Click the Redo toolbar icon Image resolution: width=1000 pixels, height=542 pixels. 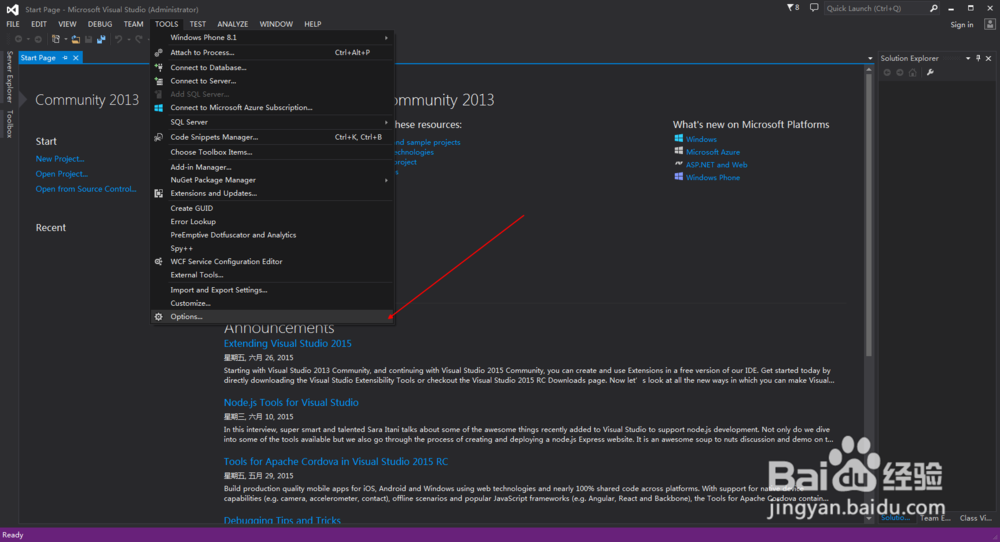click(x=139, y=40)
